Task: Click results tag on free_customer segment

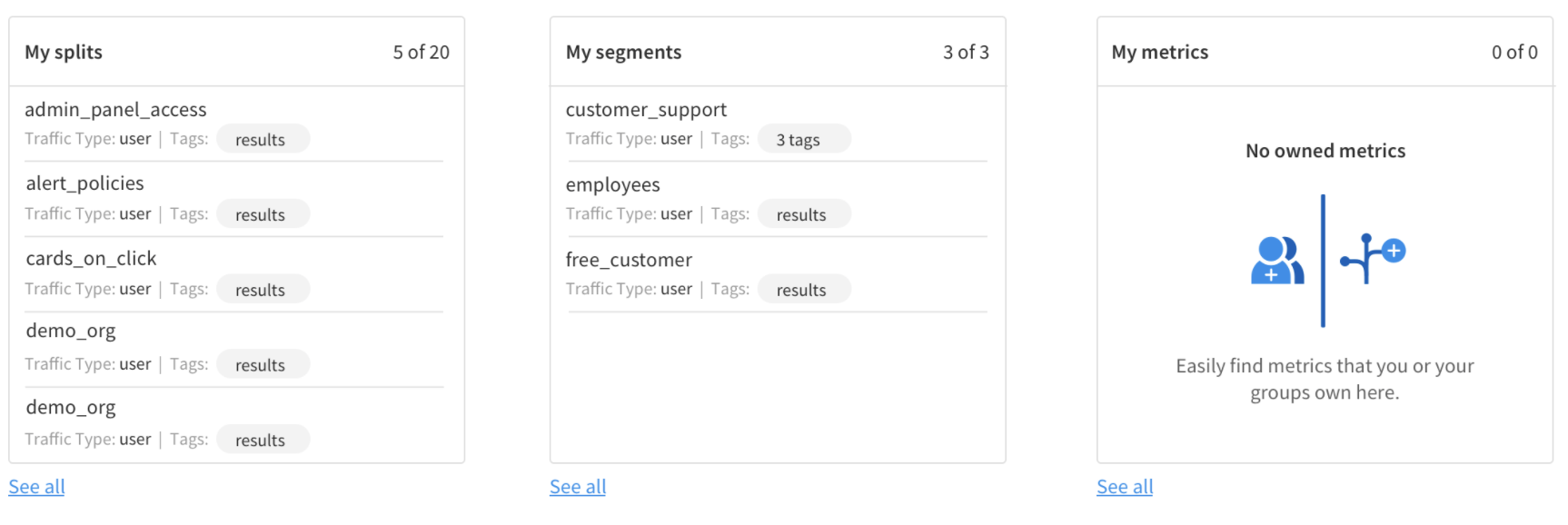Action: [x=804, y=290]
